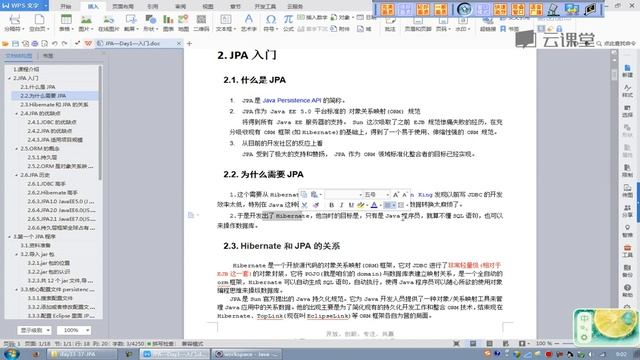Open the Day11-17 JPA folder taskbar item

click(83, 354)
